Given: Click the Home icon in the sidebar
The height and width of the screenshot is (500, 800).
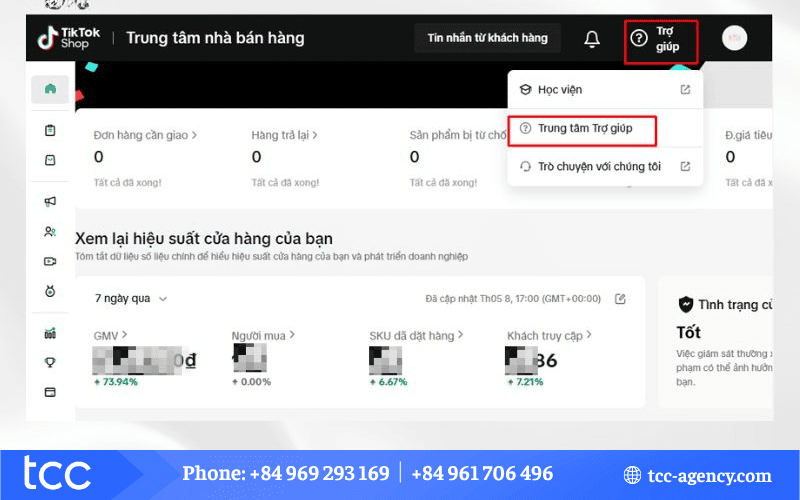Looking at the screenshot, I should click(x=50, y=89).
